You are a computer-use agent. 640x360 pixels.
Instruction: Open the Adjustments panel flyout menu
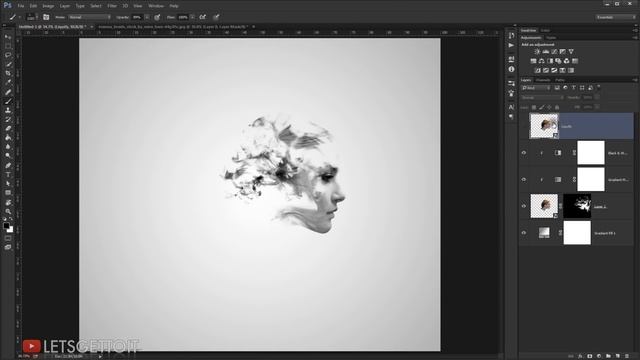[635, 38]
